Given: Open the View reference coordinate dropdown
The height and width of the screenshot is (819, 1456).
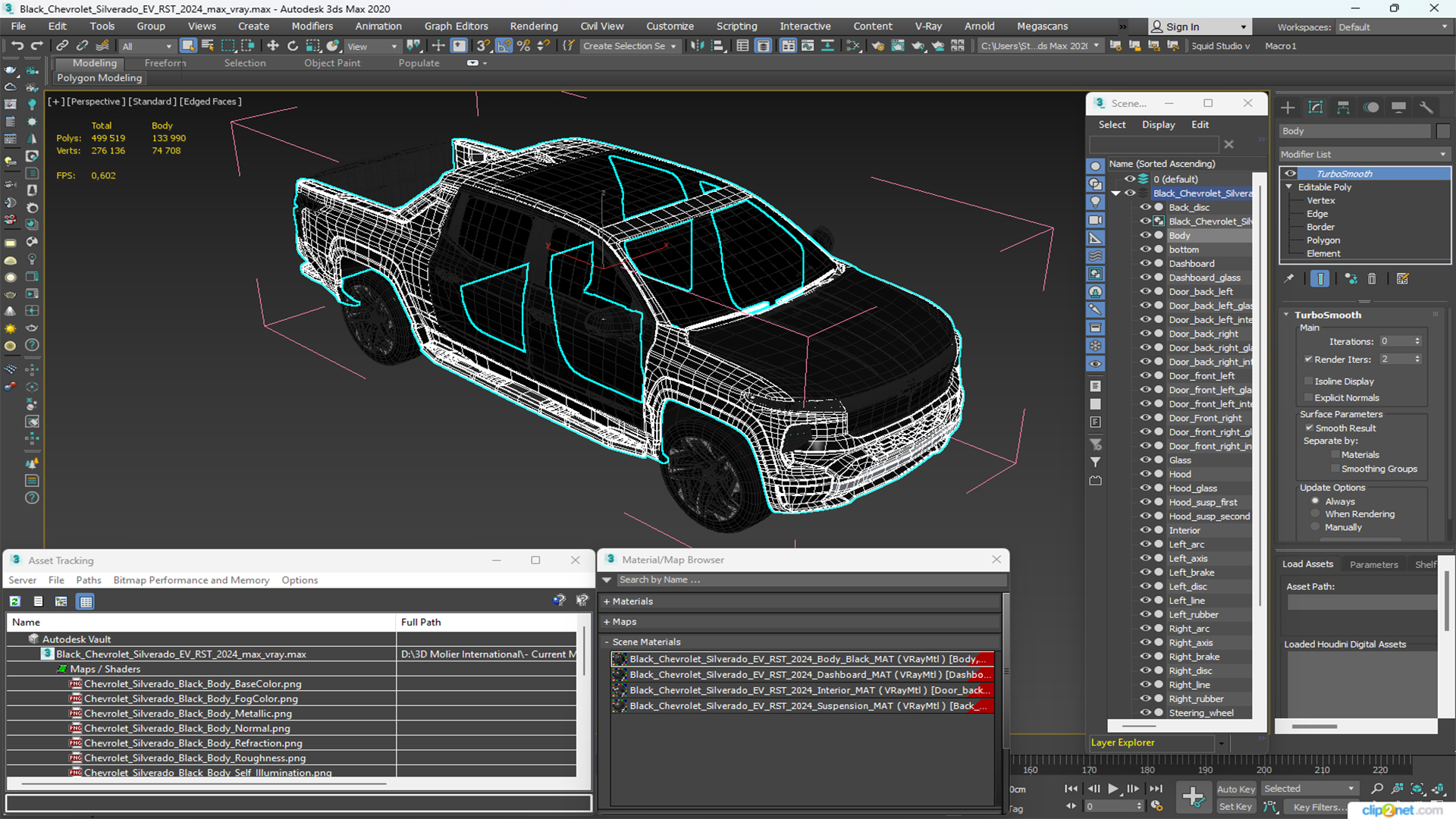Looking at the screenshot, I should (x=372, y=46).
